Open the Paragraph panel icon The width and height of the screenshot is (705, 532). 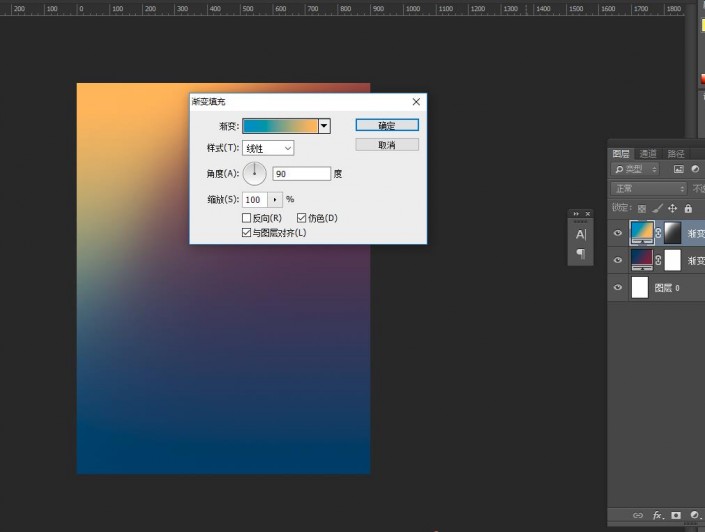tap(580, 254)
